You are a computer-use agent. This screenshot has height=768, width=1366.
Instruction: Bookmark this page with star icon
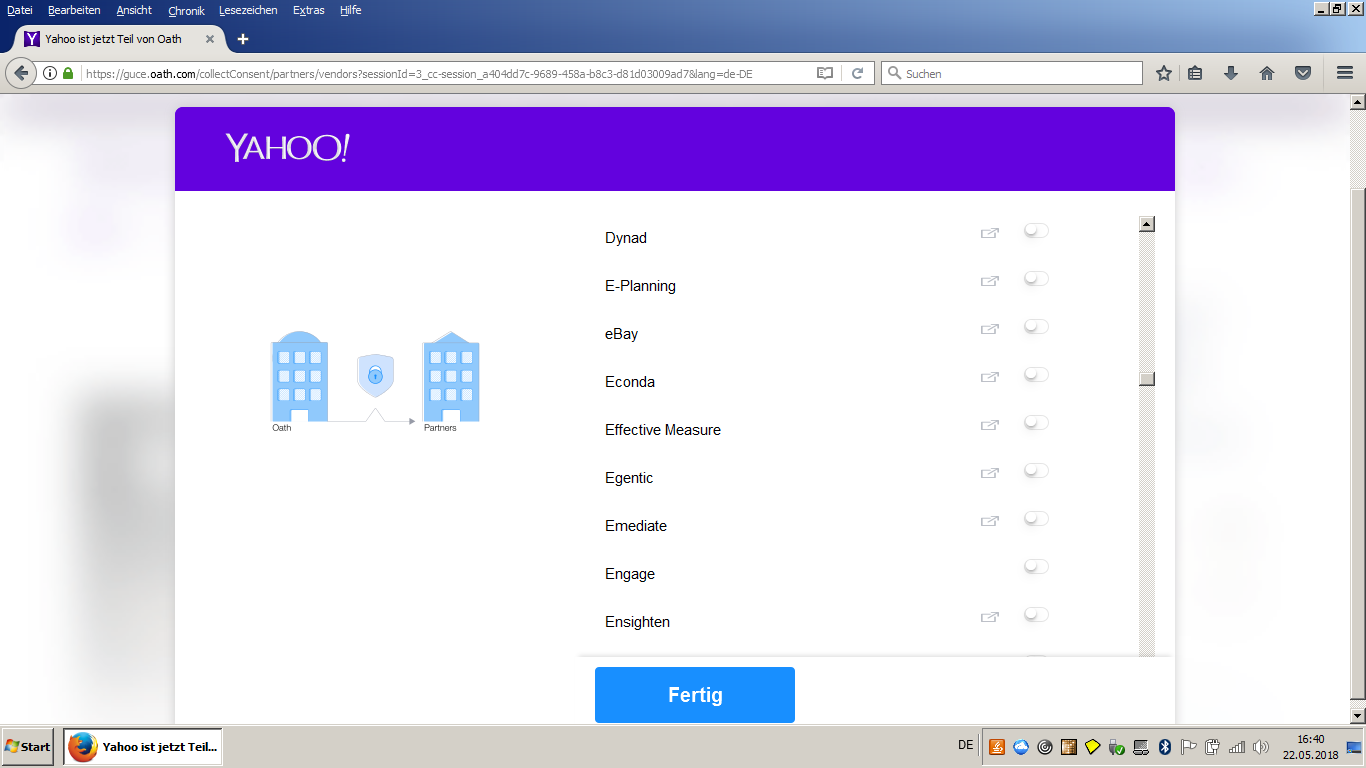(x=1164, y=73)
